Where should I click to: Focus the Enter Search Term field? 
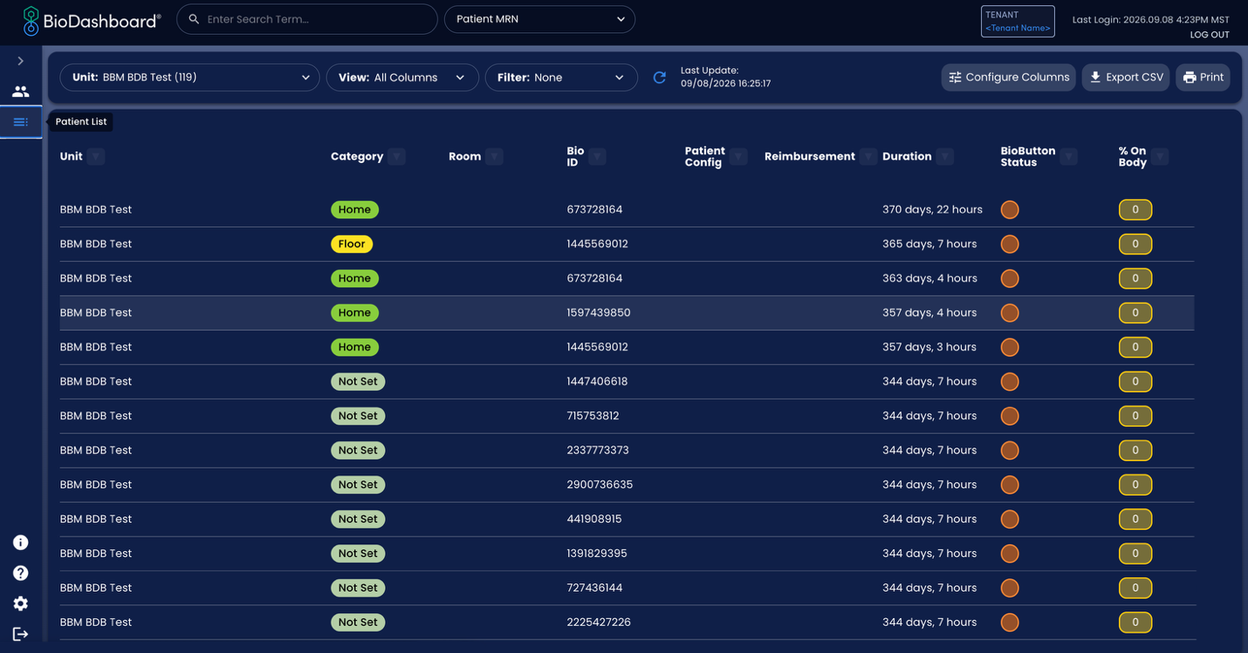click(307, 19)
